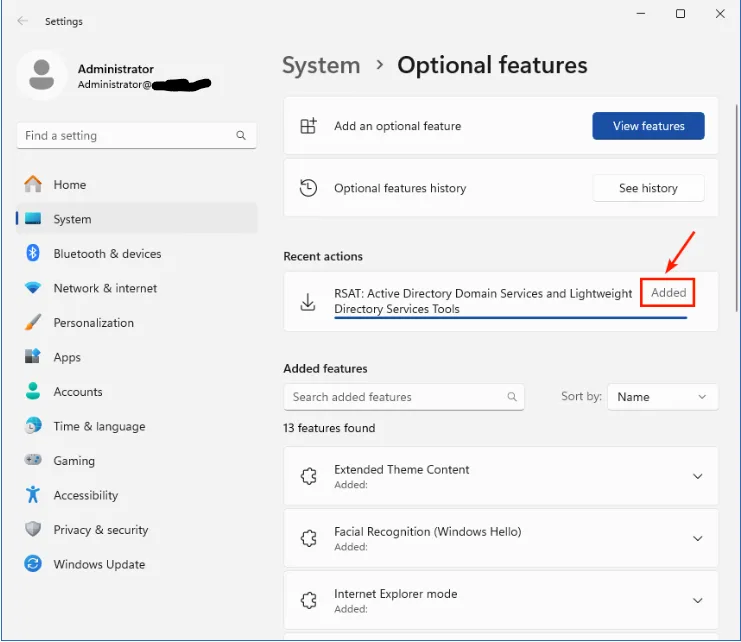Click the Accessibility figure icon
Image resolution: width=741 pixels, height=642 pixels.
(33, 495)
